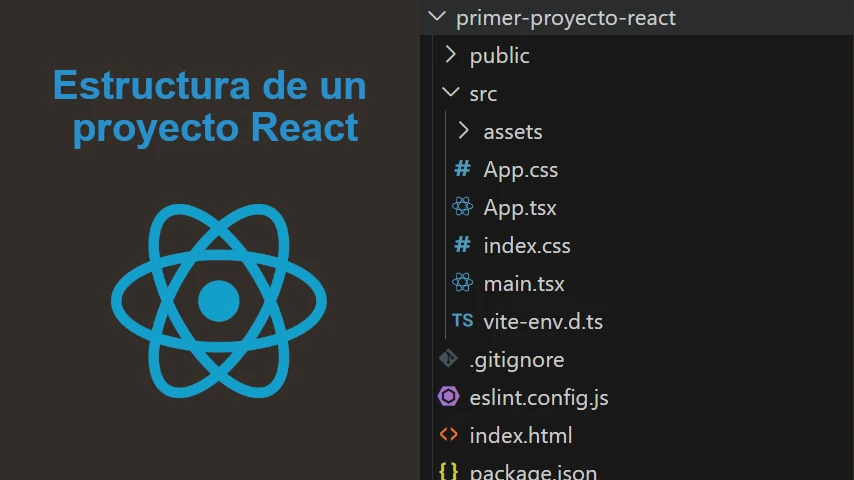Click the JSON braces icon beside package.json
854x480 pixels.
pyautogui.click(x=449, y=471)
